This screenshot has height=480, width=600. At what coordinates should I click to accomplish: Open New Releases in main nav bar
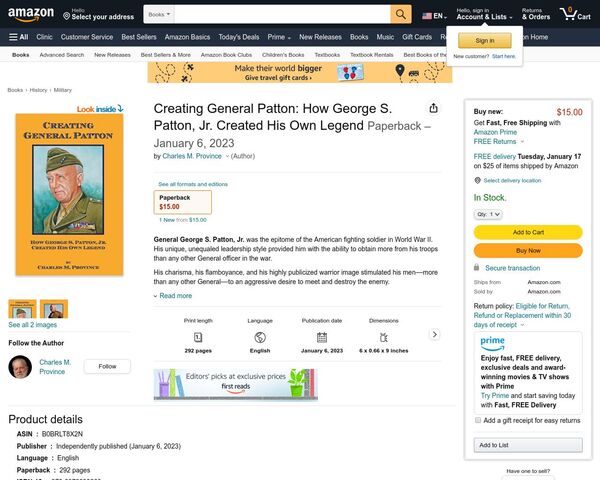click(x=320, y=37)
